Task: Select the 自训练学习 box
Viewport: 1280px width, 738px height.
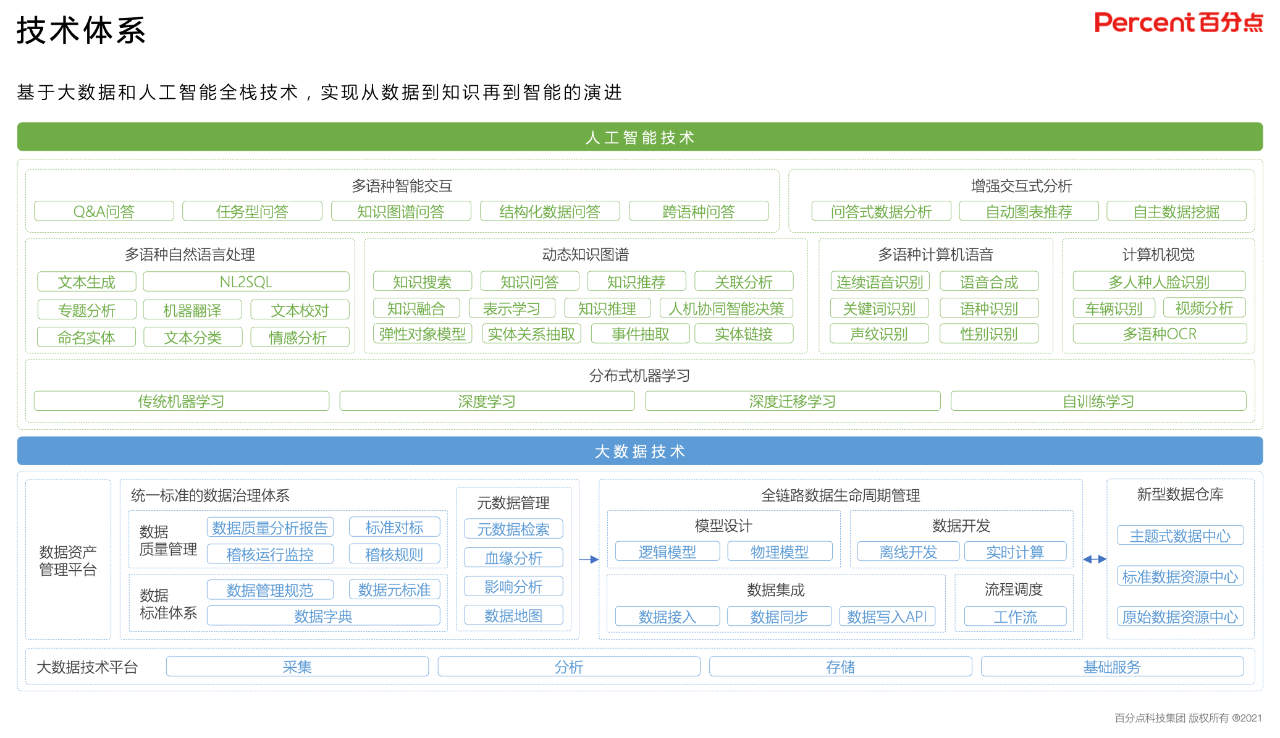Action: pyautogui.click(x=1099, y=401)
